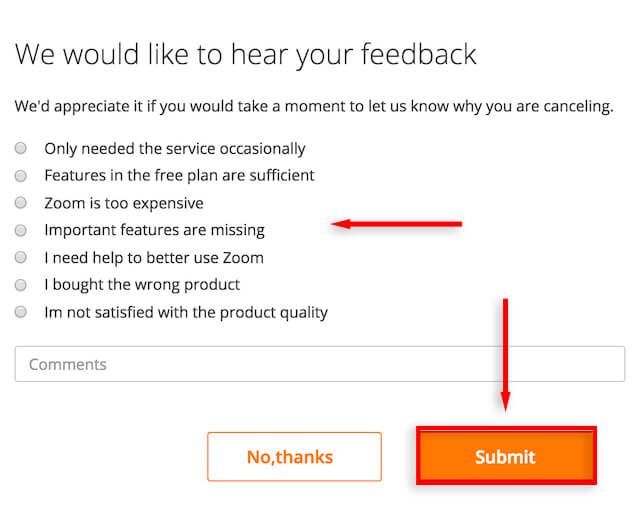
Task: Click the 'We would like to hear your feedback' heading
Action: pyautogui.click(x=246, y=54)
